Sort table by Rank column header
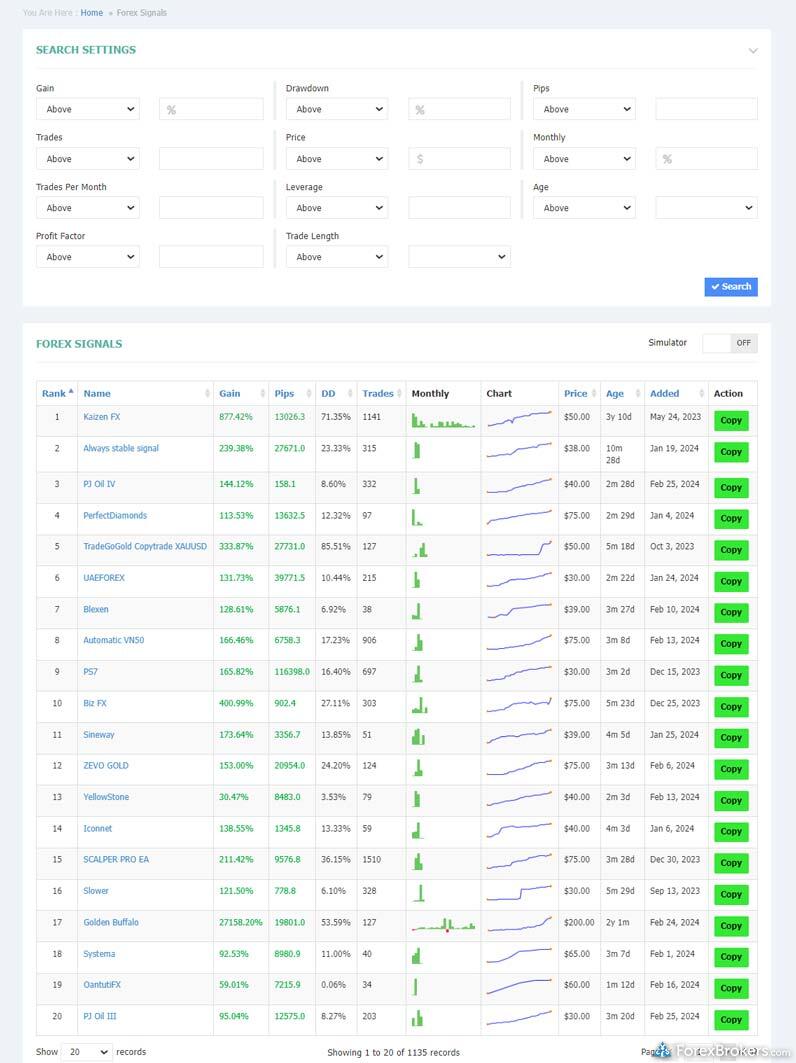 point(55,393)
